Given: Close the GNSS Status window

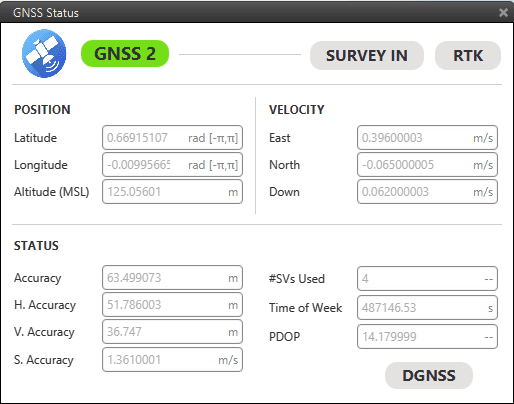Looking at the screenshot, I should pos(503,13).
